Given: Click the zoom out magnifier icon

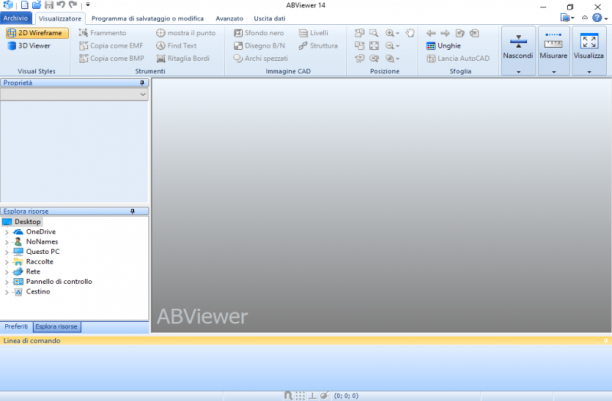Looking at the screenshot, I should pyautogui.click(x=390, y=46).
